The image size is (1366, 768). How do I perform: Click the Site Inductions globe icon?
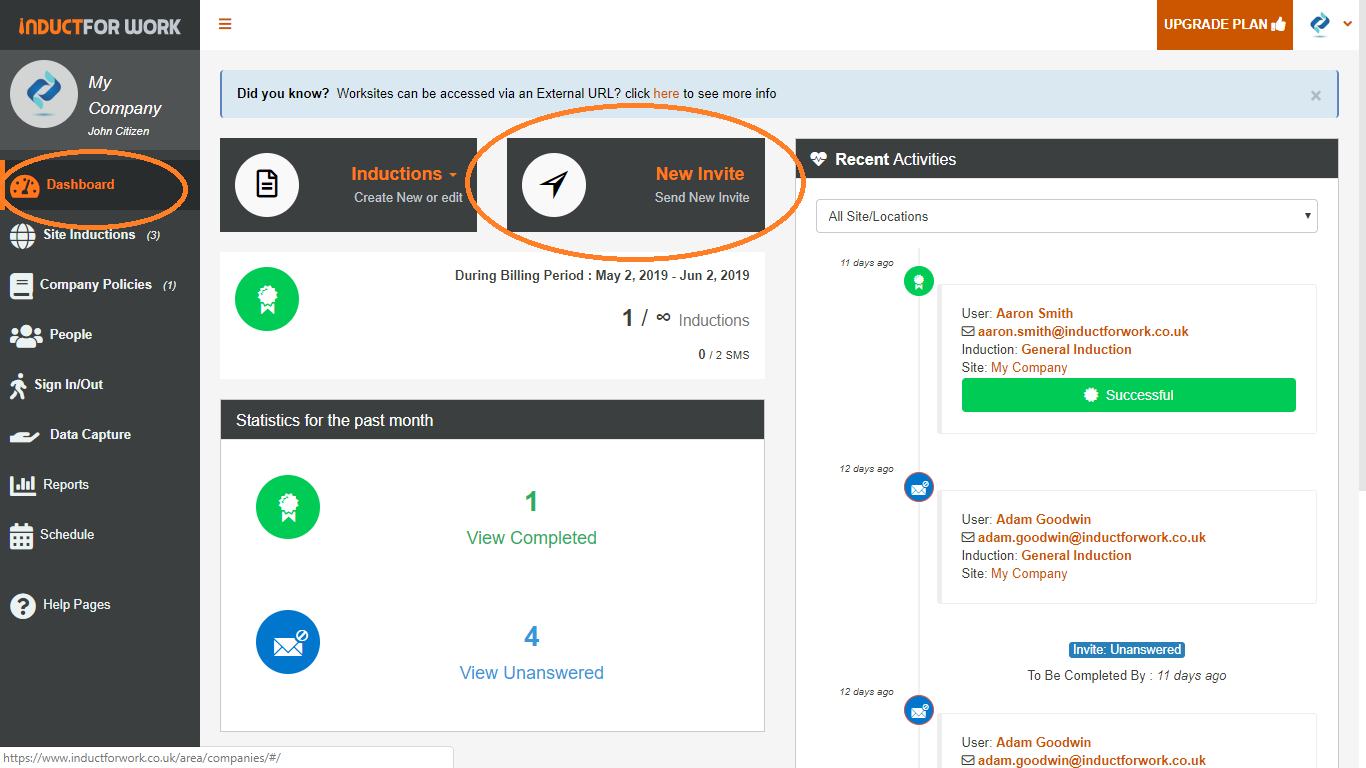pyautogui.click(x=22, y=236)
